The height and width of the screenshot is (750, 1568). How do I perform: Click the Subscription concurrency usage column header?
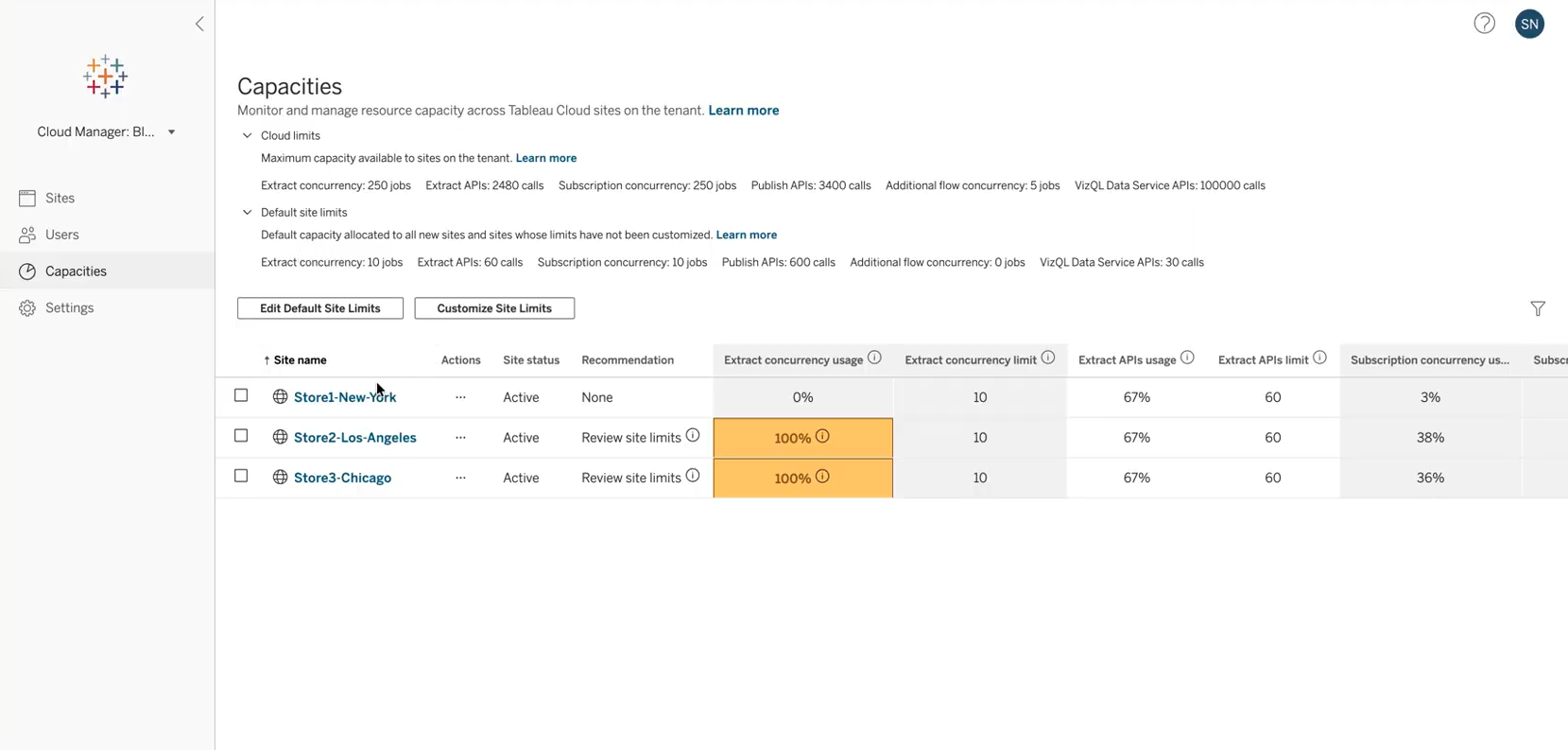click(x=1430, y=360)
